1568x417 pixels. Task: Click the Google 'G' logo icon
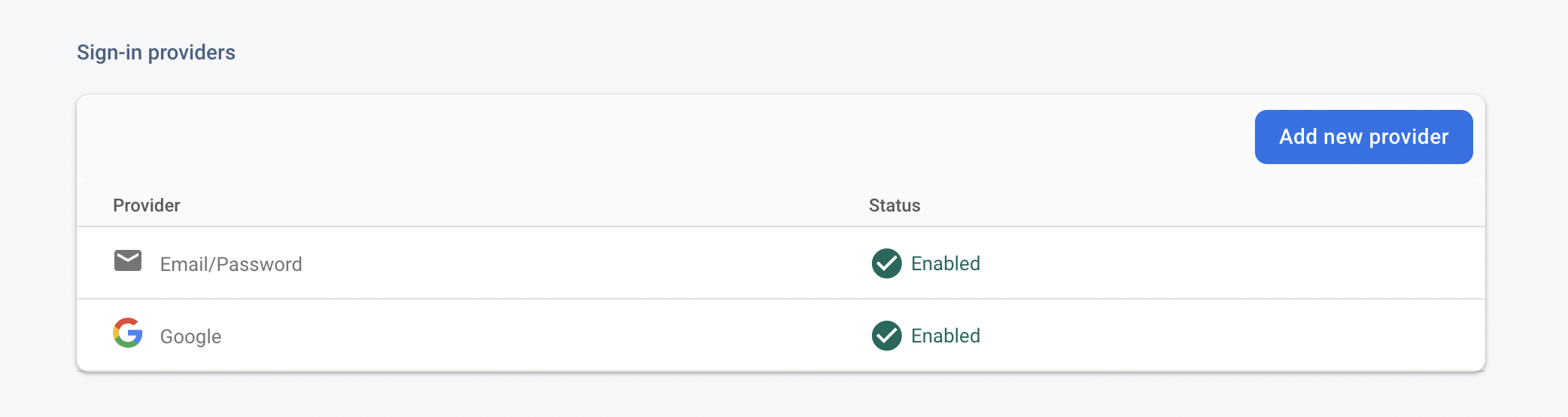tap(128, 333)
